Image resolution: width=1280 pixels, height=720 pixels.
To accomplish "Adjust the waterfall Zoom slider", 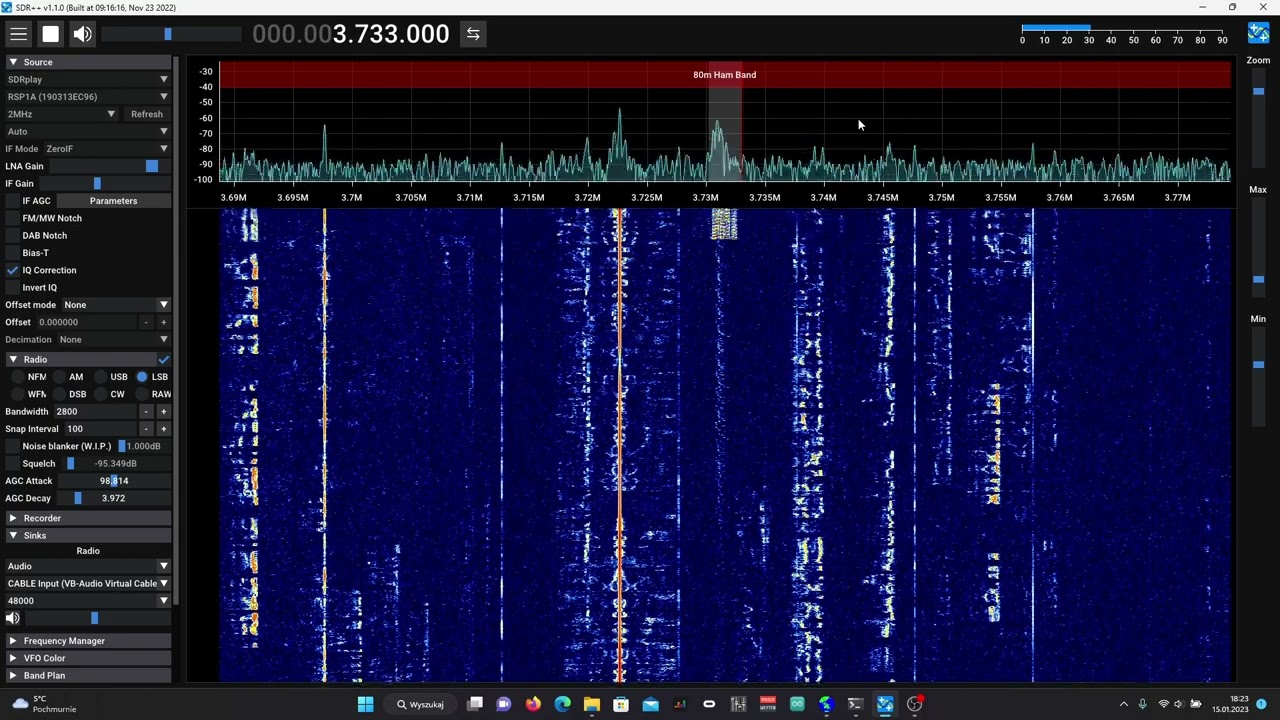I will (1258, 120).
